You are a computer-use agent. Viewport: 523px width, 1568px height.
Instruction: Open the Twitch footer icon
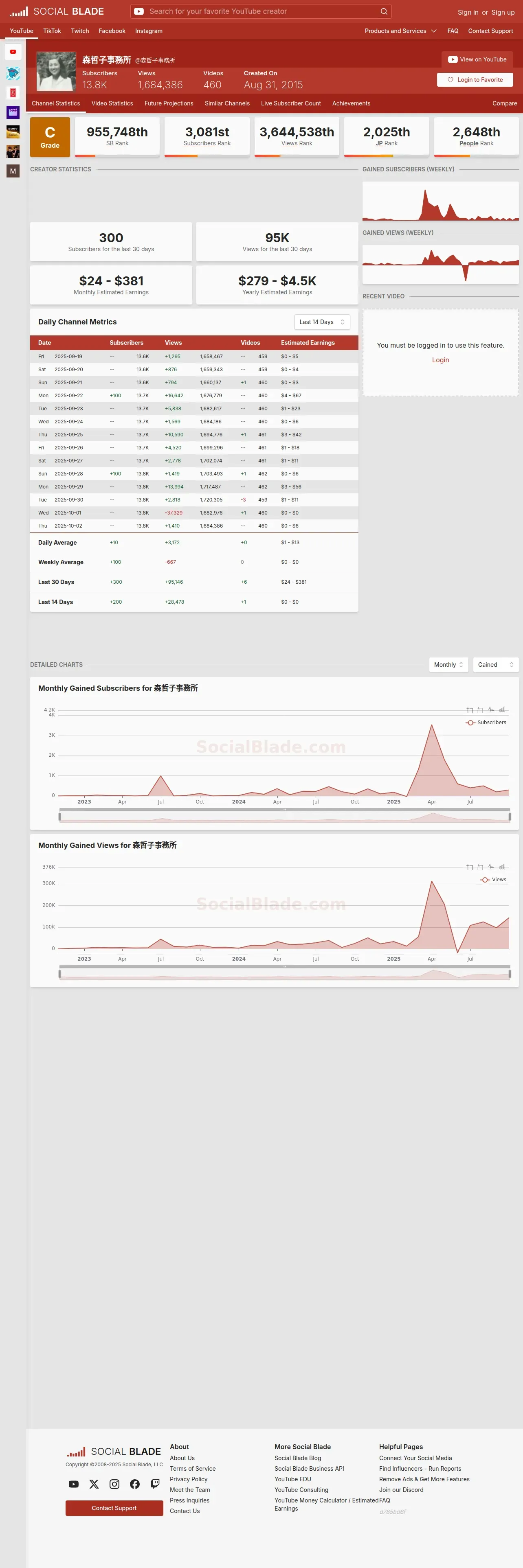[x=155, y=1484]
